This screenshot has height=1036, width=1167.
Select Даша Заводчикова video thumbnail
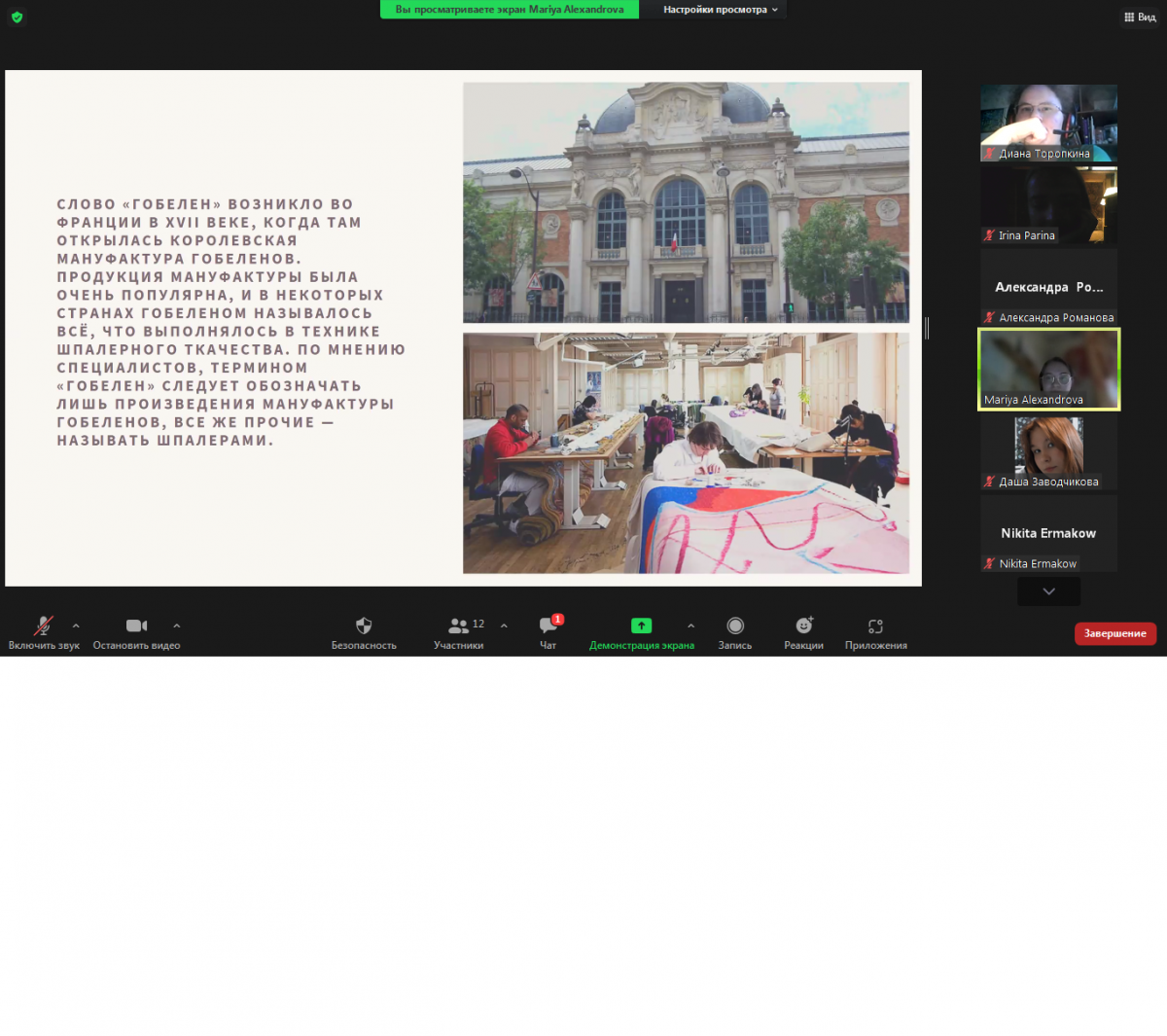(1048, 451)
